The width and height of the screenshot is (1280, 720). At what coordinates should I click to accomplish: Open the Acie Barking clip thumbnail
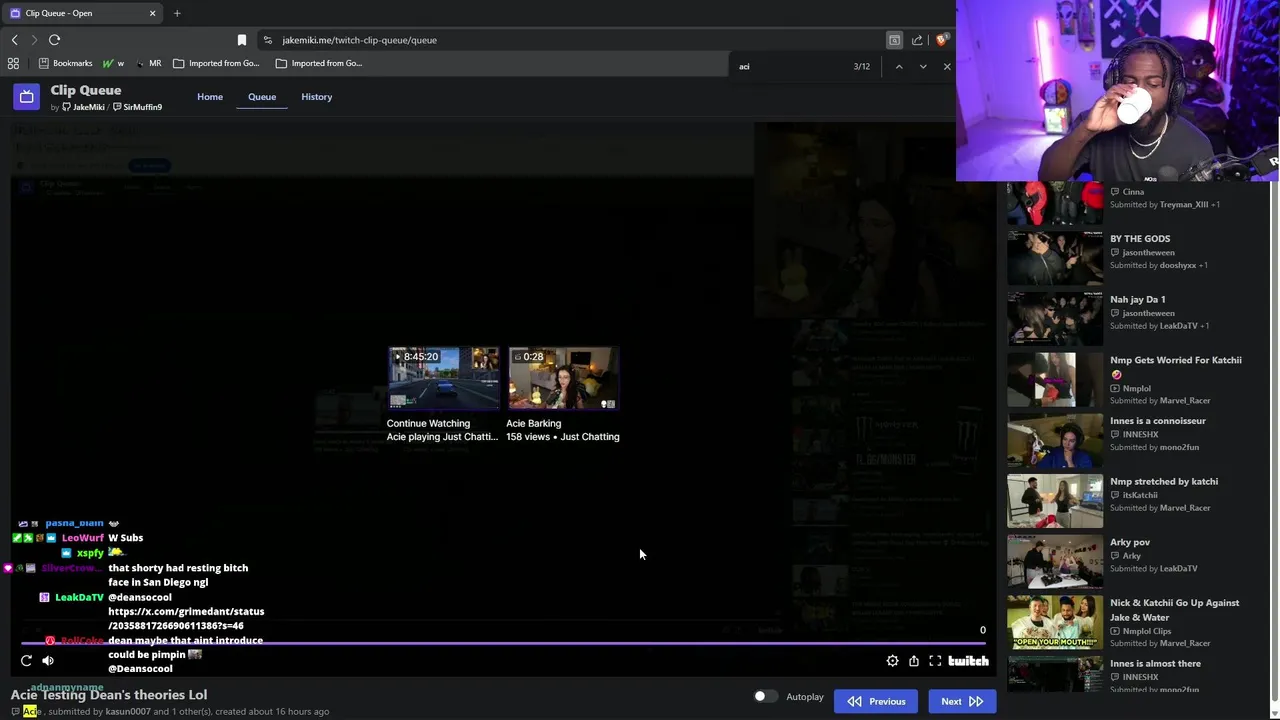pos(563,378)
